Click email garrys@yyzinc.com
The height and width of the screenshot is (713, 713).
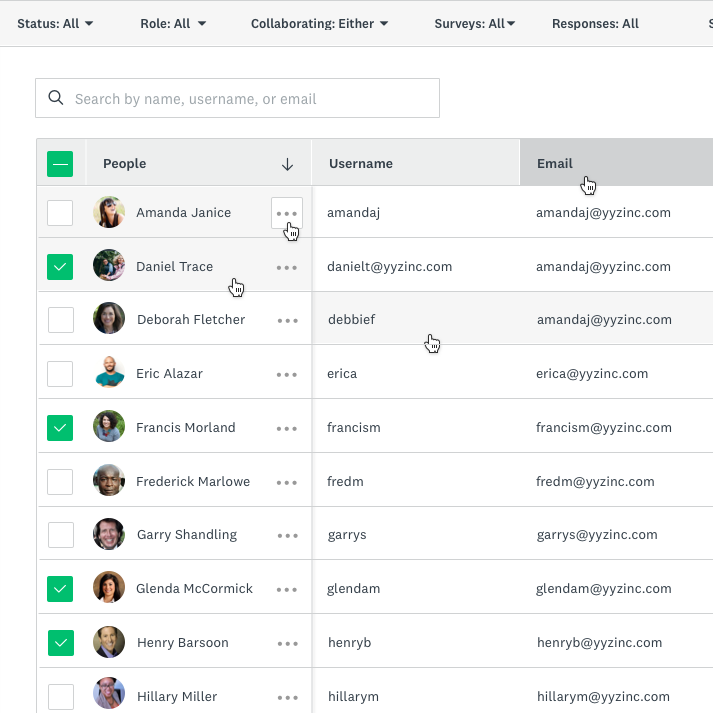(597, 535)
